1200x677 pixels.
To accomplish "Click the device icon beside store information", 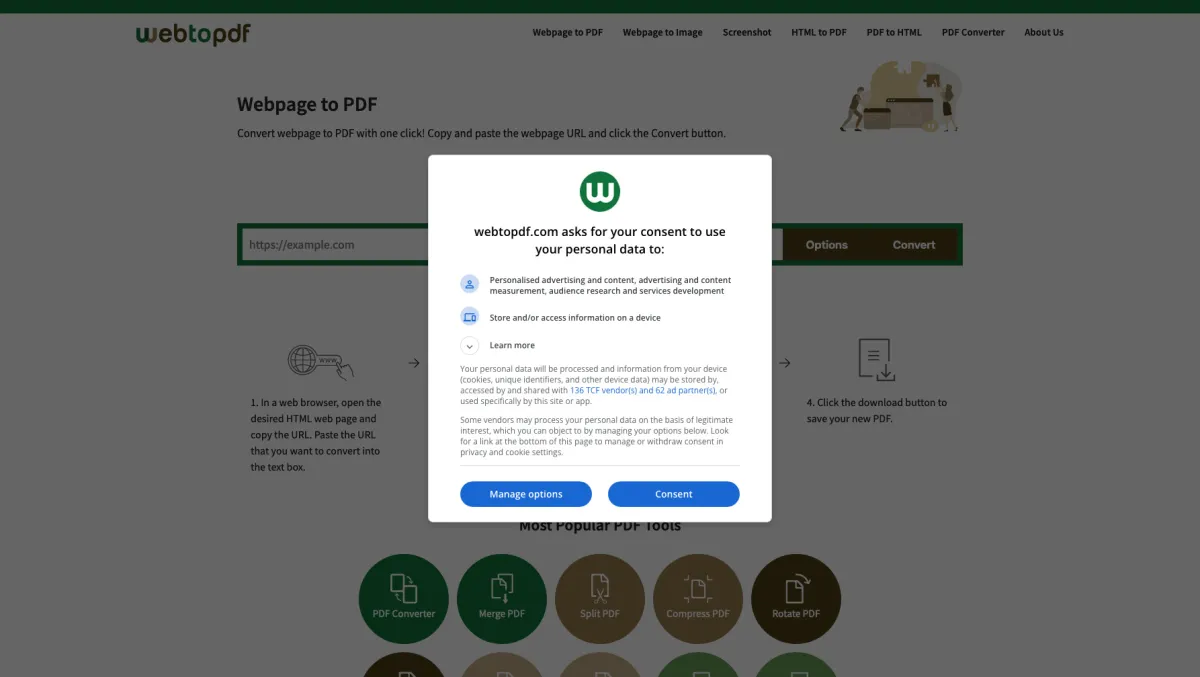I will point(470,317).
